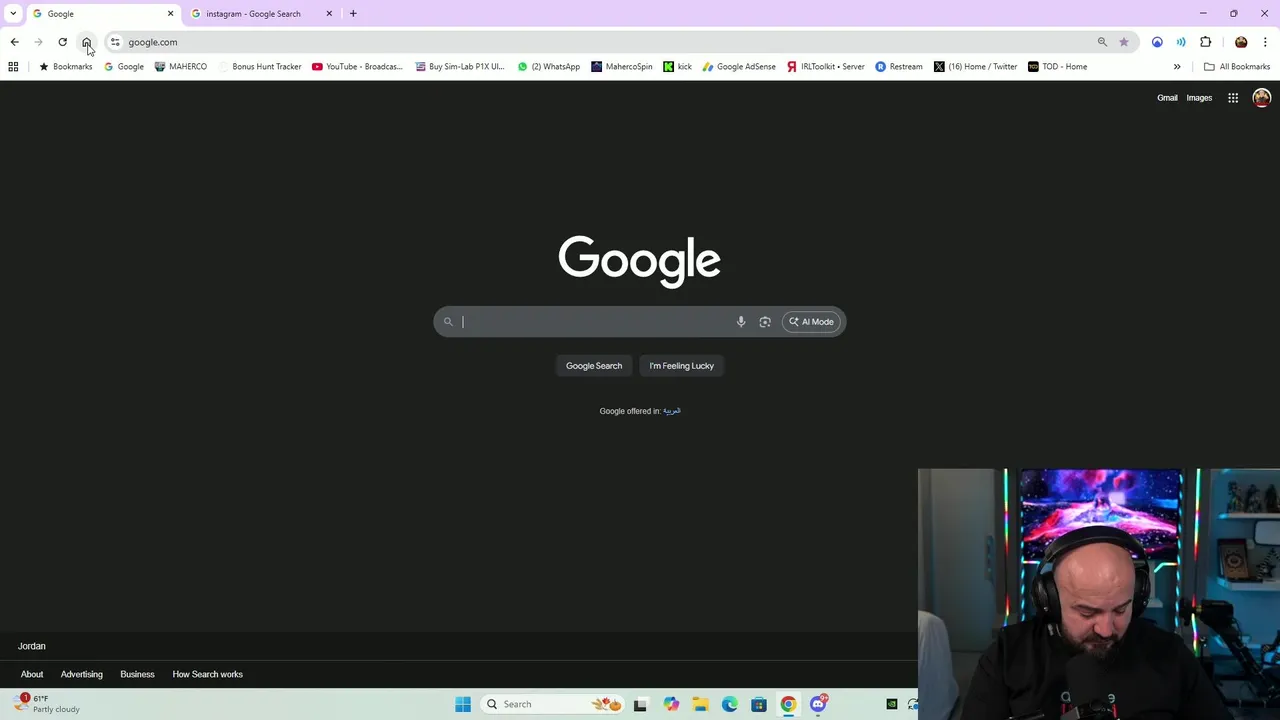Open Discord from the taskbar
This screenshot has height=720, width=1280.
pos(819,704)
